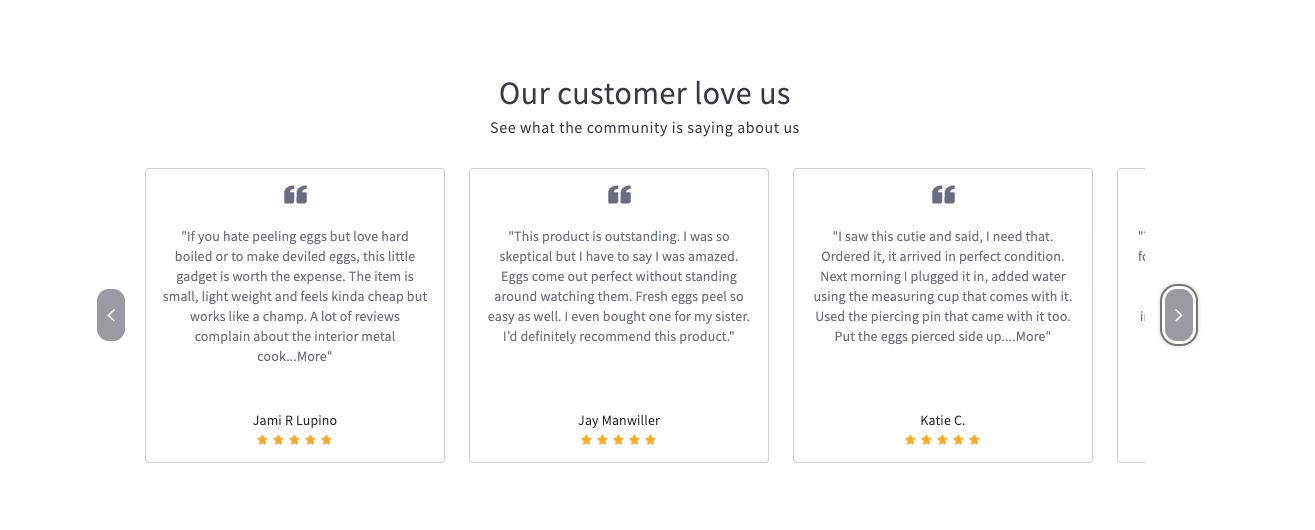
Task: Click quote icon on Jami's review card
Action: point(295,195)
